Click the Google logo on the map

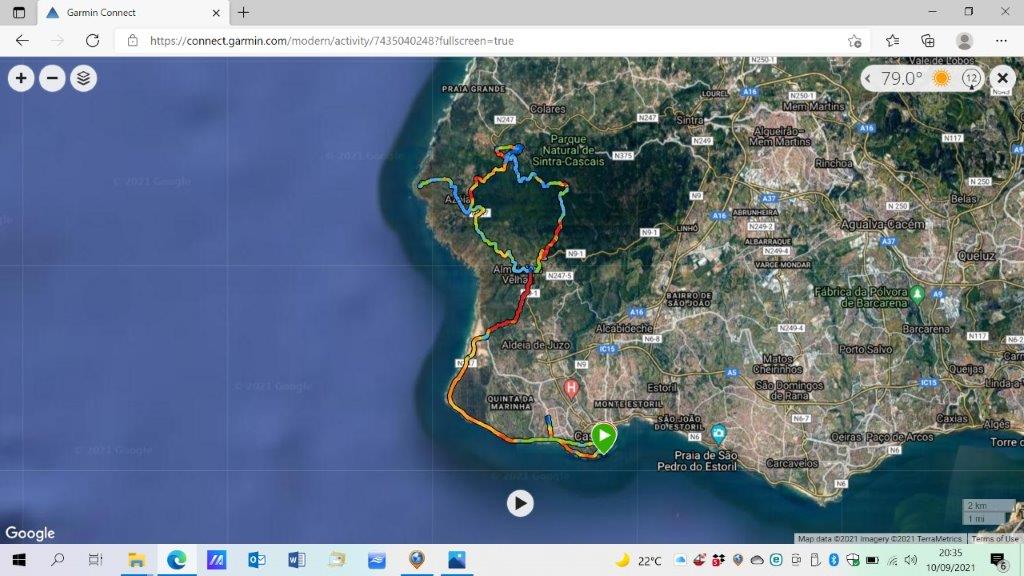click(x=30, y=533)
